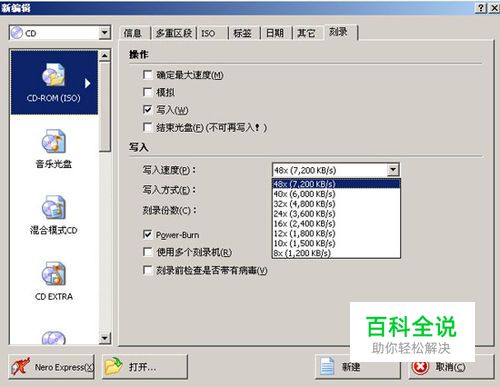Select the CD EXTRA compilation icon
Viewport: 500px width, 387px height.
pyautogui.click(x=54, y=281)
